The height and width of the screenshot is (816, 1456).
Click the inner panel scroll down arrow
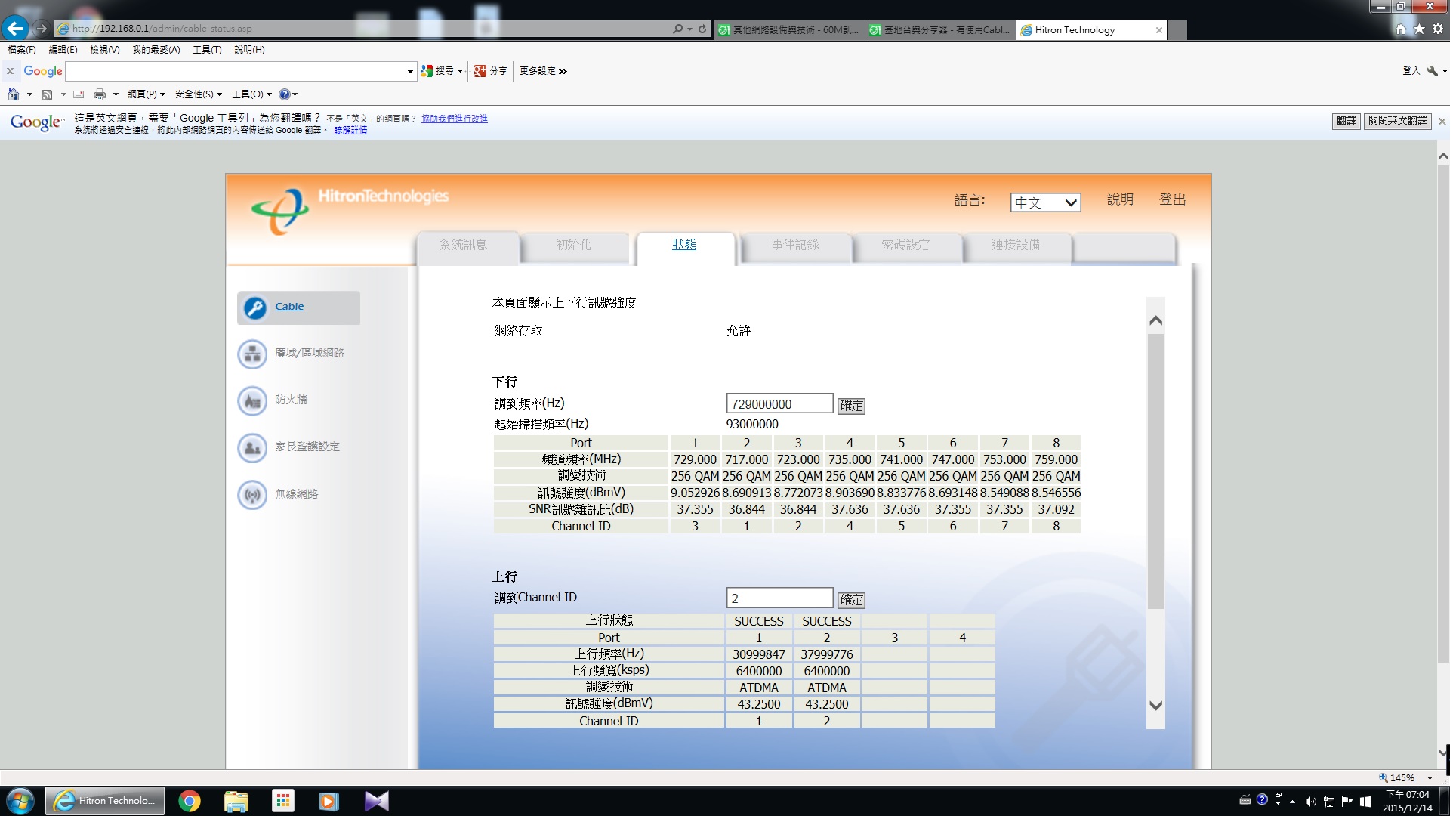pyautogui.click(x=1155, y=705)
